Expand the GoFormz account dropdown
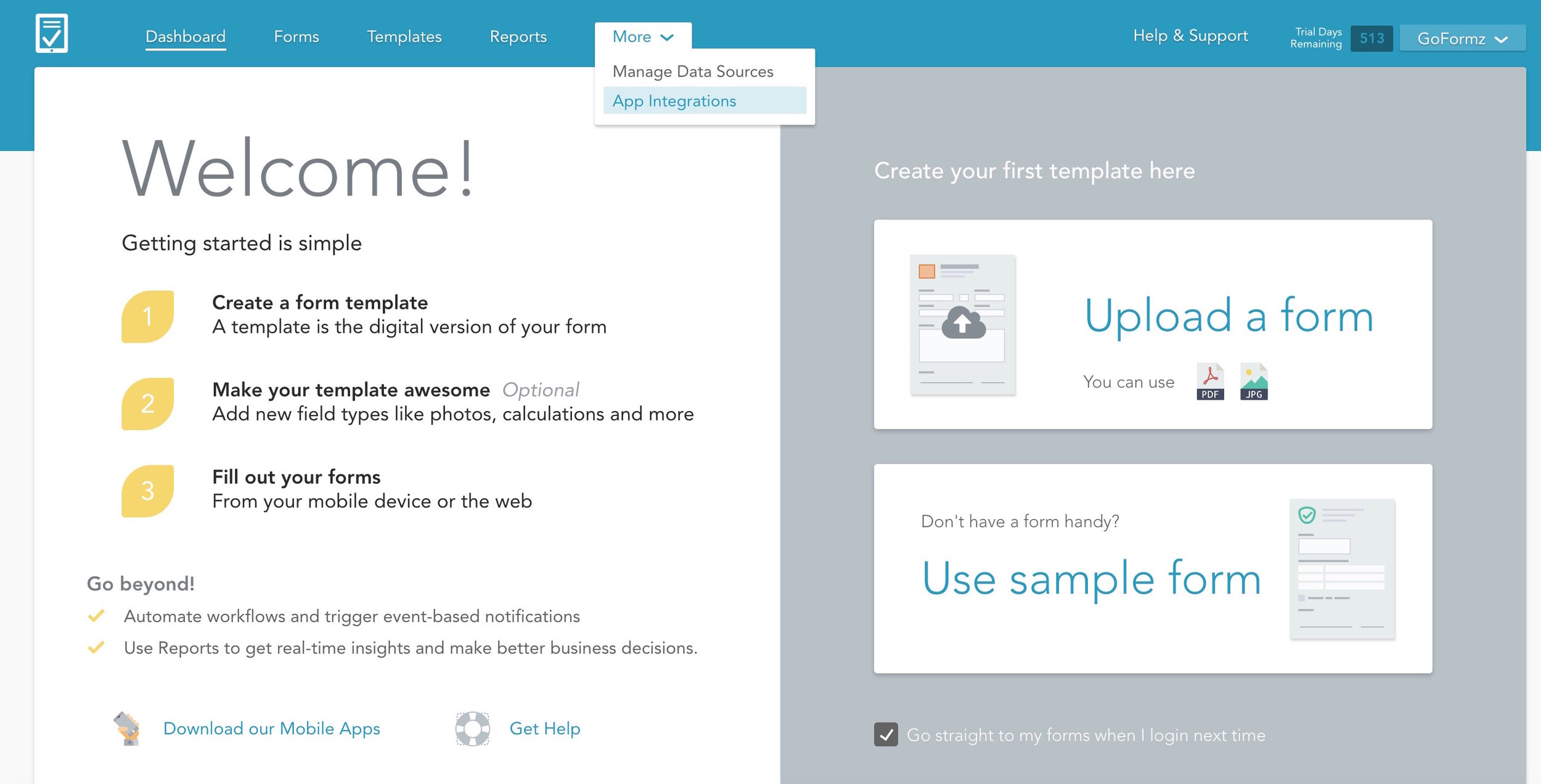This screenshot has height=784, width=1541. [x=1462, y=38]
